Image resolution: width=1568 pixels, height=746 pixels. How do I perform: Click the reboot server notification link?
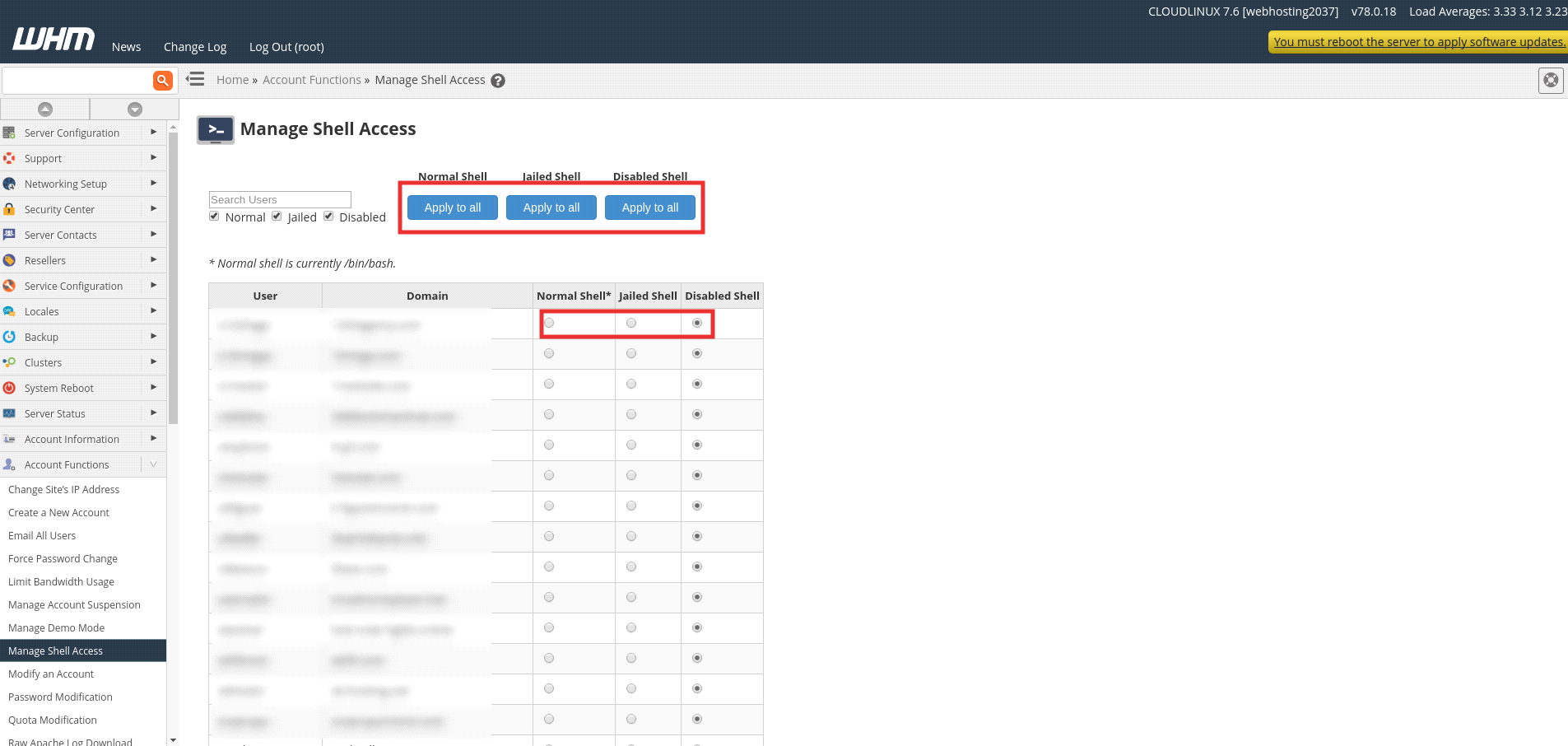click(1419, 42)
